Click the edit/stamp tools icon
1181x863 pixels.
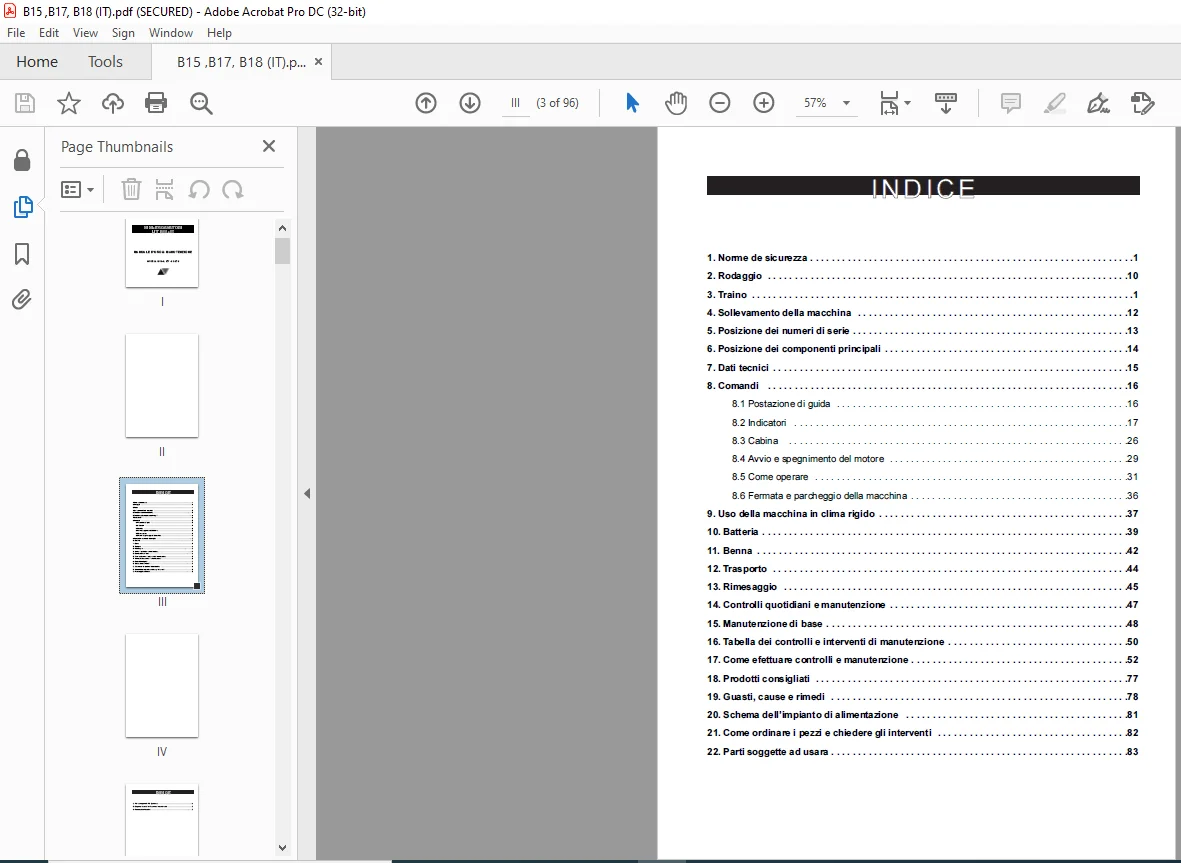click(1143, 103)
